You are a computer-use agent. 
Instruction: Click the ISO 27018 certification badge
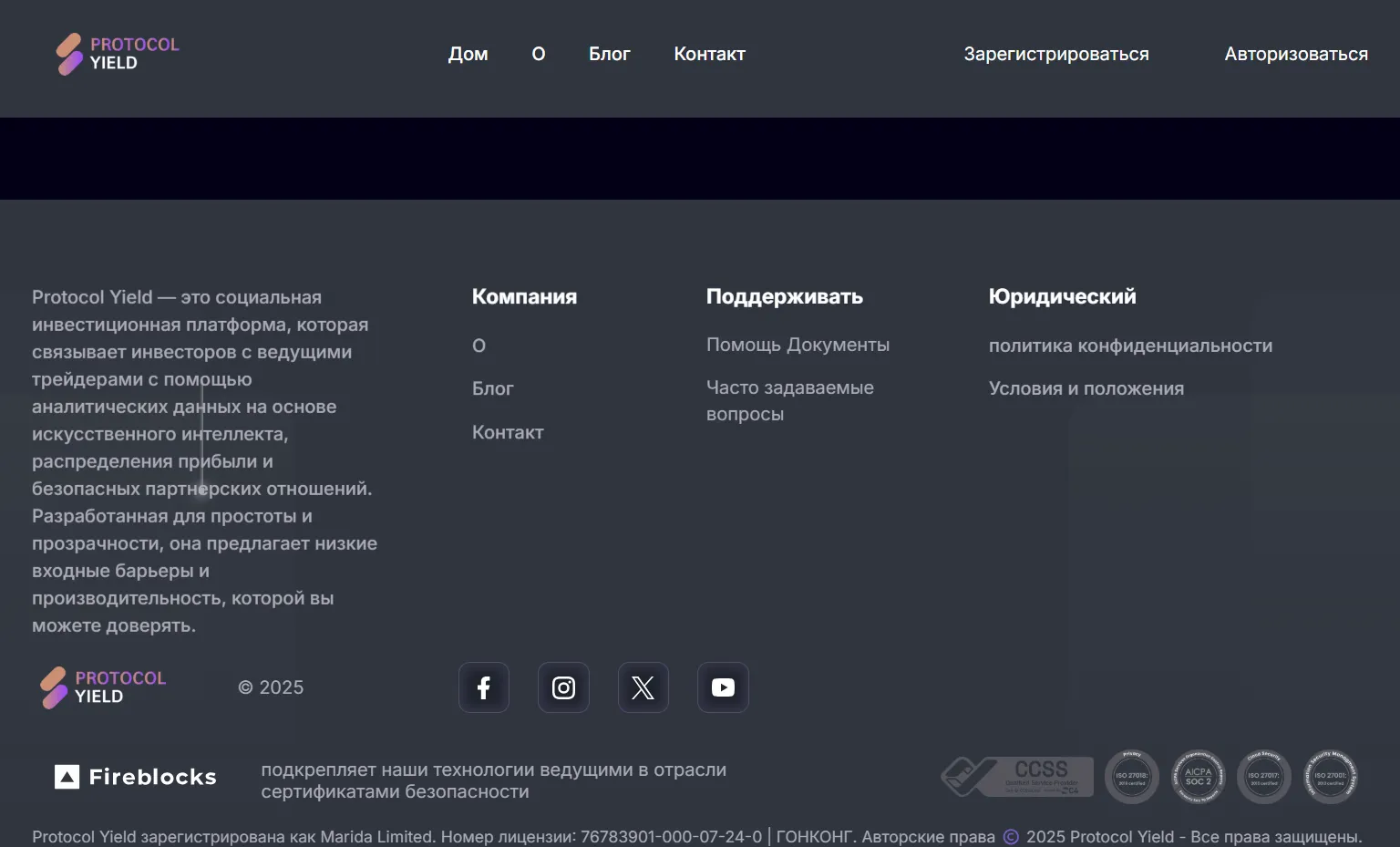coord(1132,777)
